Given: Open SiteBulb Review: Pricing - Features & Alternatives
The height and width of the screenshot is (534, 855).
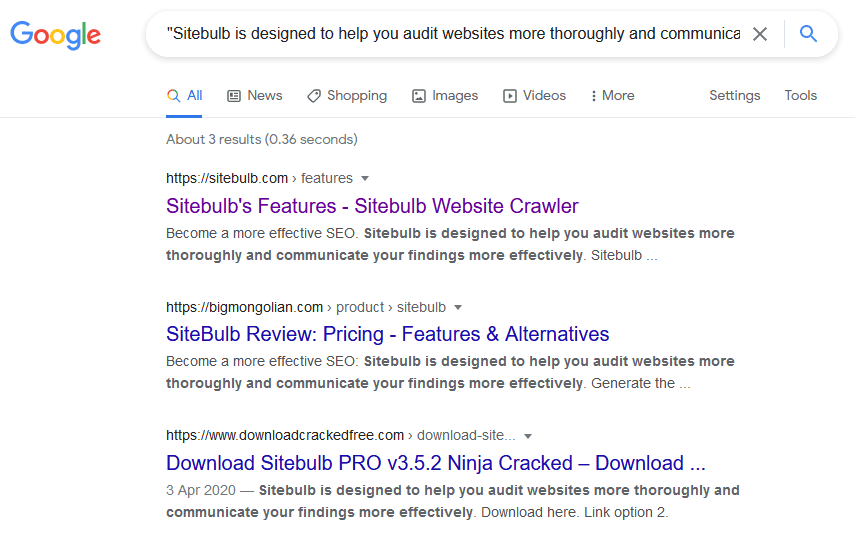Looking at the screenshot, I should click(387, 334).
